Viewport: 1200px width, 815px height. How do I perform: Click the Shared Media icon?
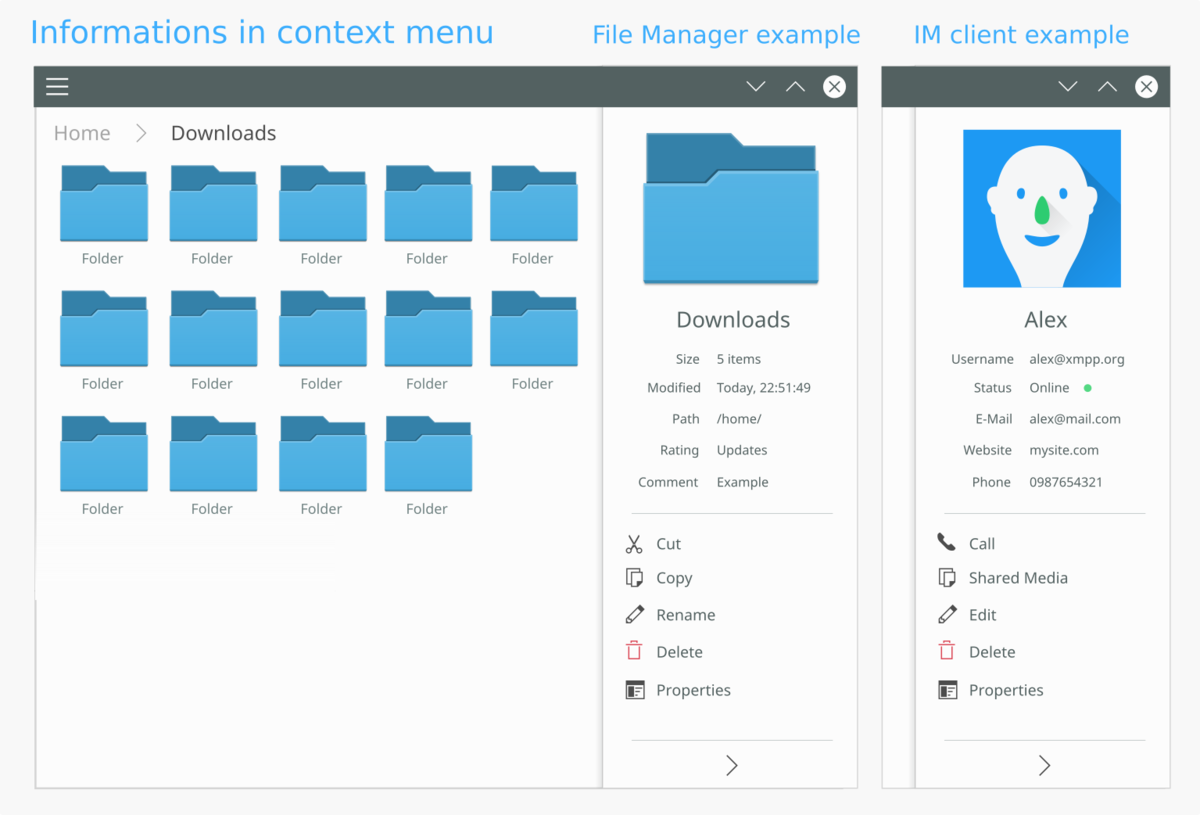click(x=947, y=578)
